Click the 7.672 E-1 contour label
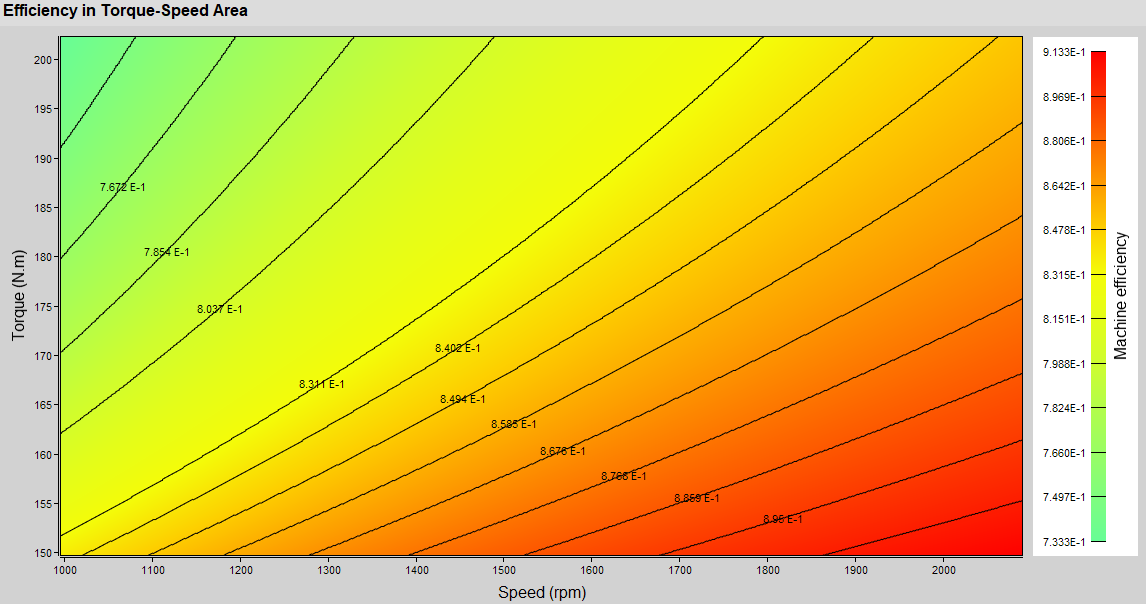Viewport: 1146px width, 604px height. click(123, 188)
